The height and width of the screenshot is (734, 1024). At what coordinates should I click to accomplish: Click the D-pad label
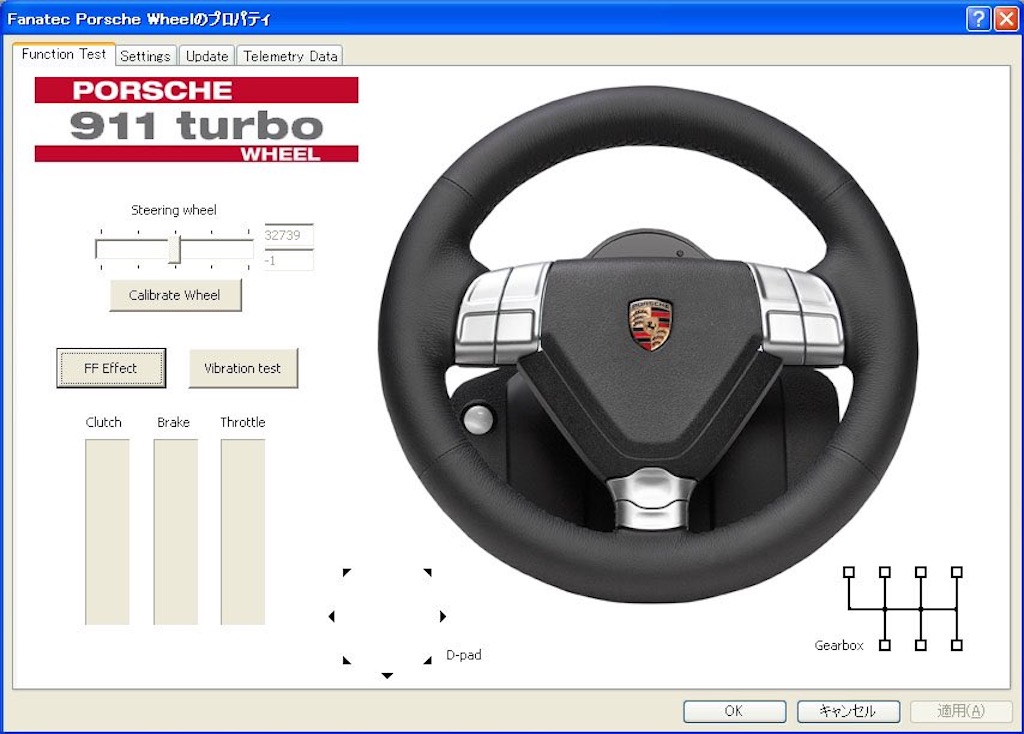[464, 655]
